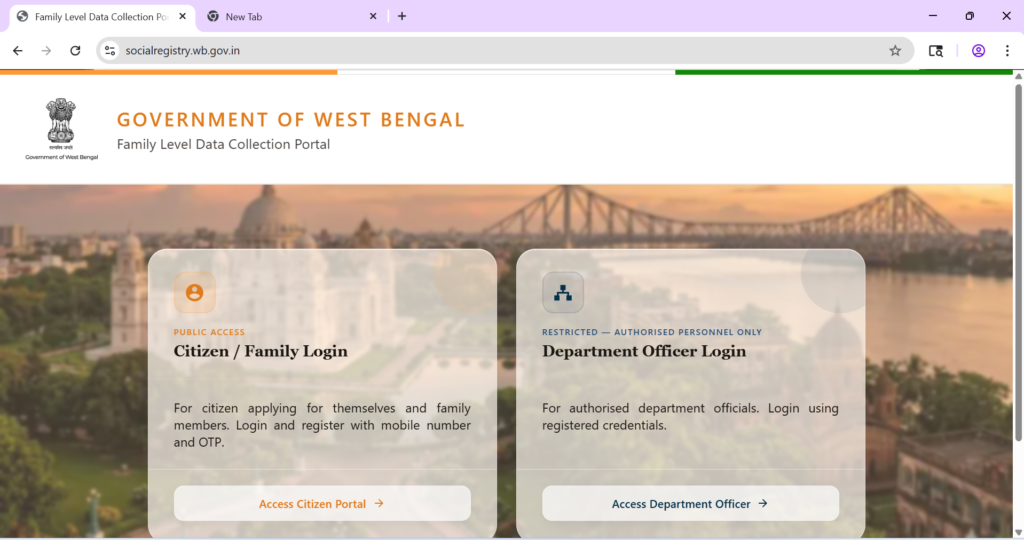Click RESTRICTED — AUTHORISED PERSONNEL ONLY label
The image size is (1024, 540).
click(x=652, y=332)
